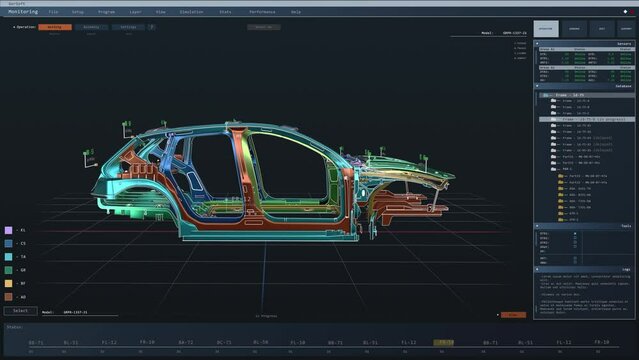This screenshot has height=360, width=639.
Task: Toggle third checkbox in Tools panel
Action: click(x=575, y=242)
